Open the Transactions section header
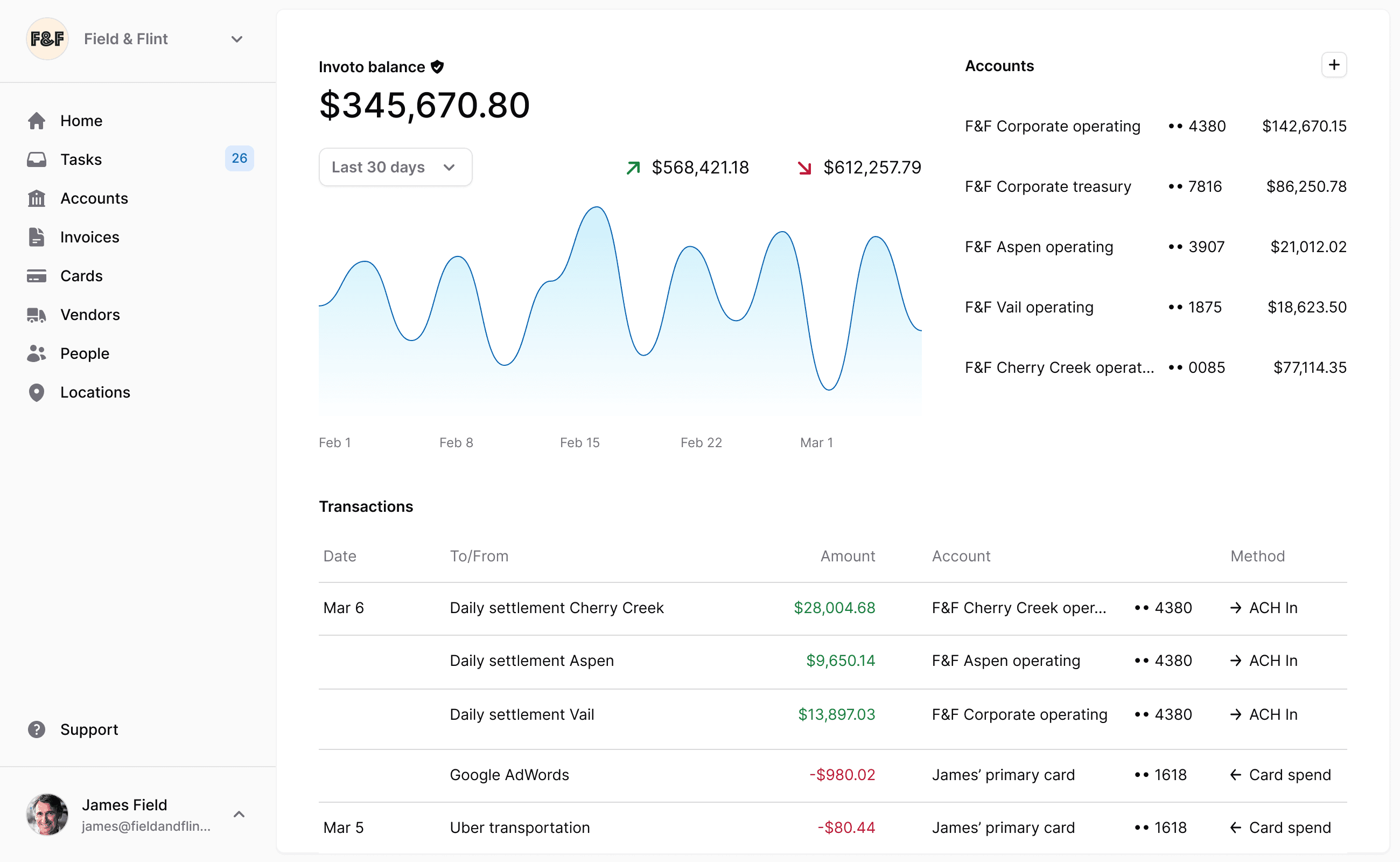The image size is (1400, 862). (366, 506)
